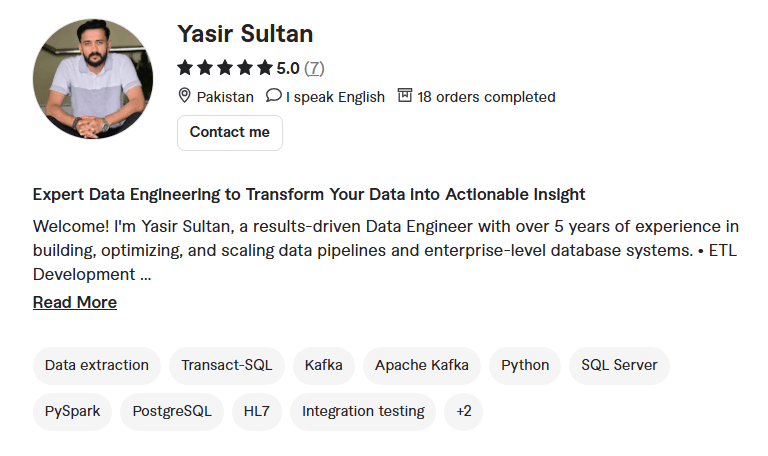Select the HL7 skill tag
The image size is (768, 456).
coord(257,411)
